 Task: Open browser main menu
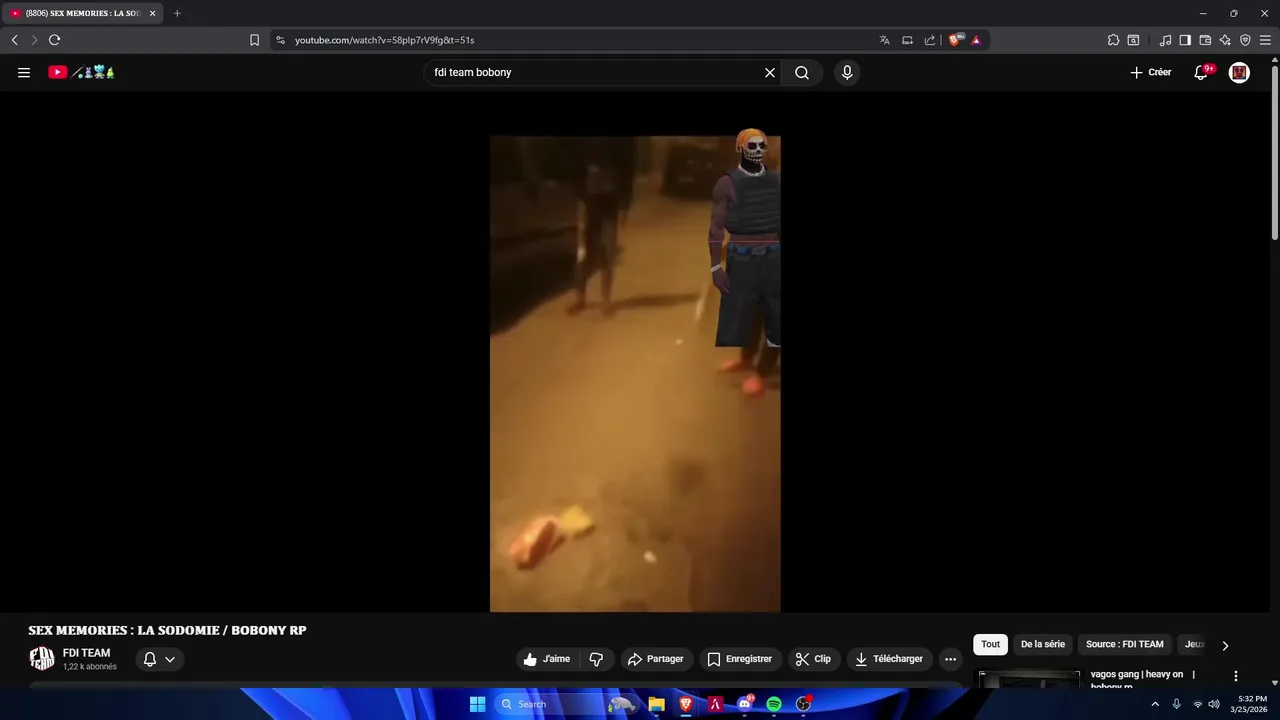[1265, 40]
